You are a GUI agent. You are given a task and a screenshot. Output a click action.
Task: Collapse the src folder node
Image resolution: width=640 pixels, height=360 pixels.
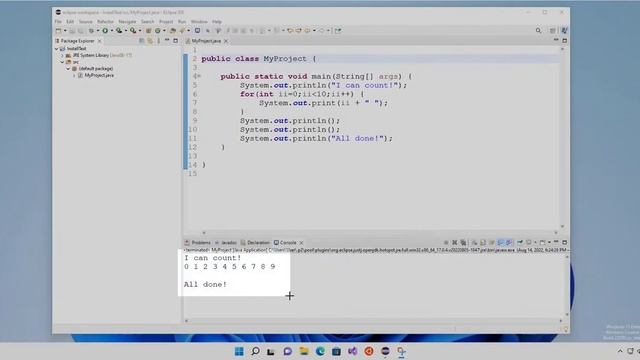point(62,62)
